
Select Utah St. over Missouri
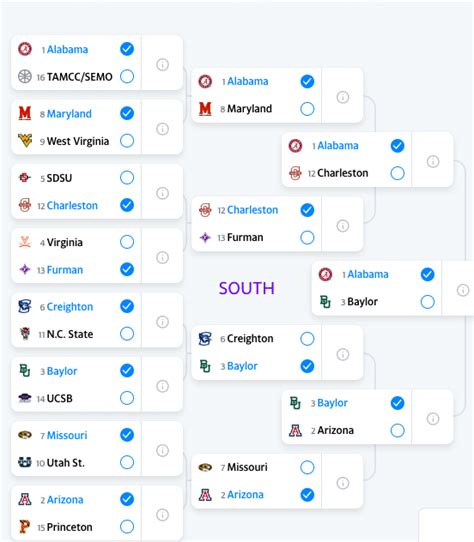coord(127,462)
